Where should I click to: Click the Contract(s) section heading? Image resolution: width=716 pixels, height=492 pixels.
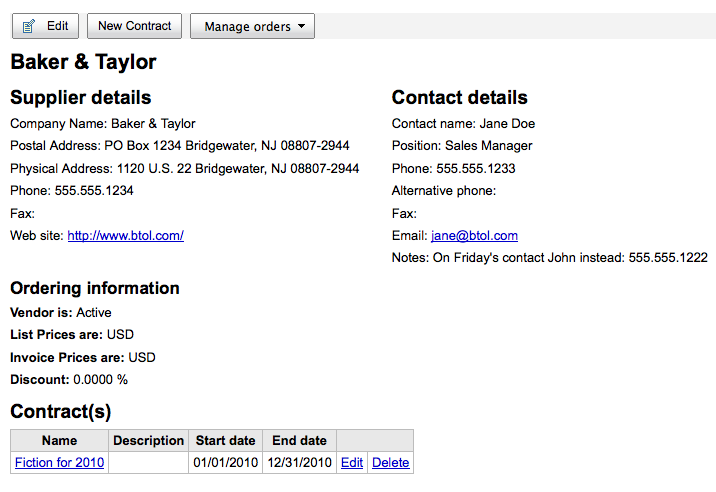pos(61,412)
